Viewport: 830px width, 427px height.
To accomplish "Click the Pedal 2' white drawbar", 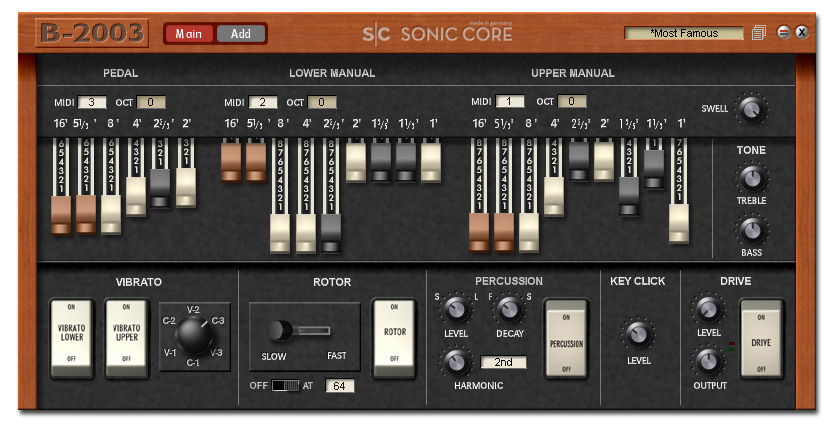I will tap(186, 188).
